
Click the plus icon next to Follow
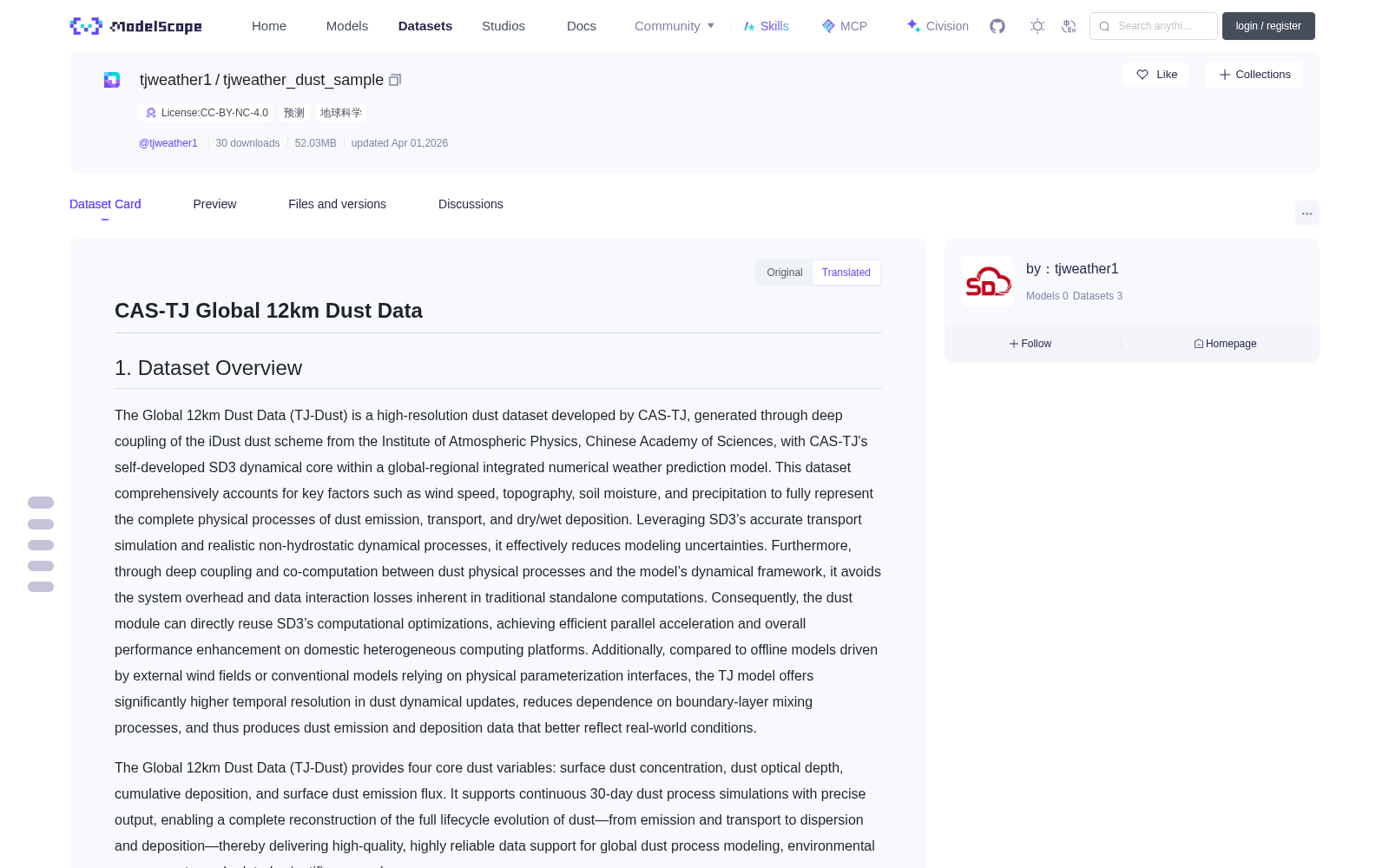point(1014,344)
